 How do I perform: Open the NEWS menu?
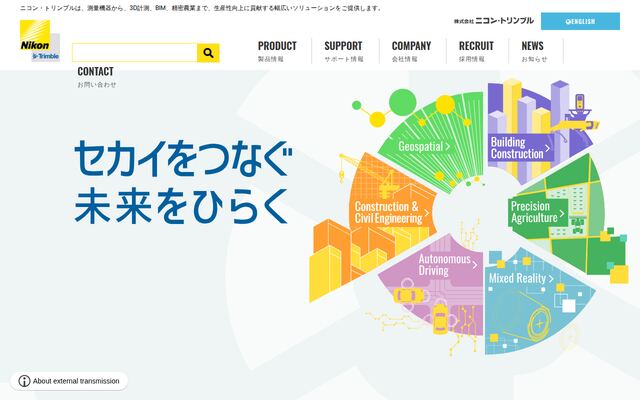[x=533, y=51]
